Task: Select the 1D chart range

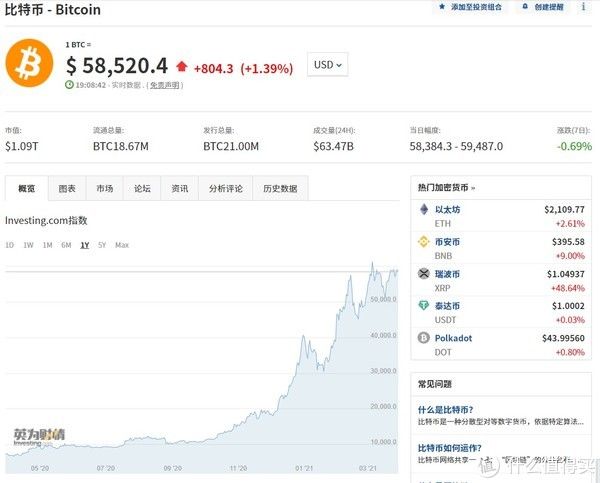Action: point(10,245)
